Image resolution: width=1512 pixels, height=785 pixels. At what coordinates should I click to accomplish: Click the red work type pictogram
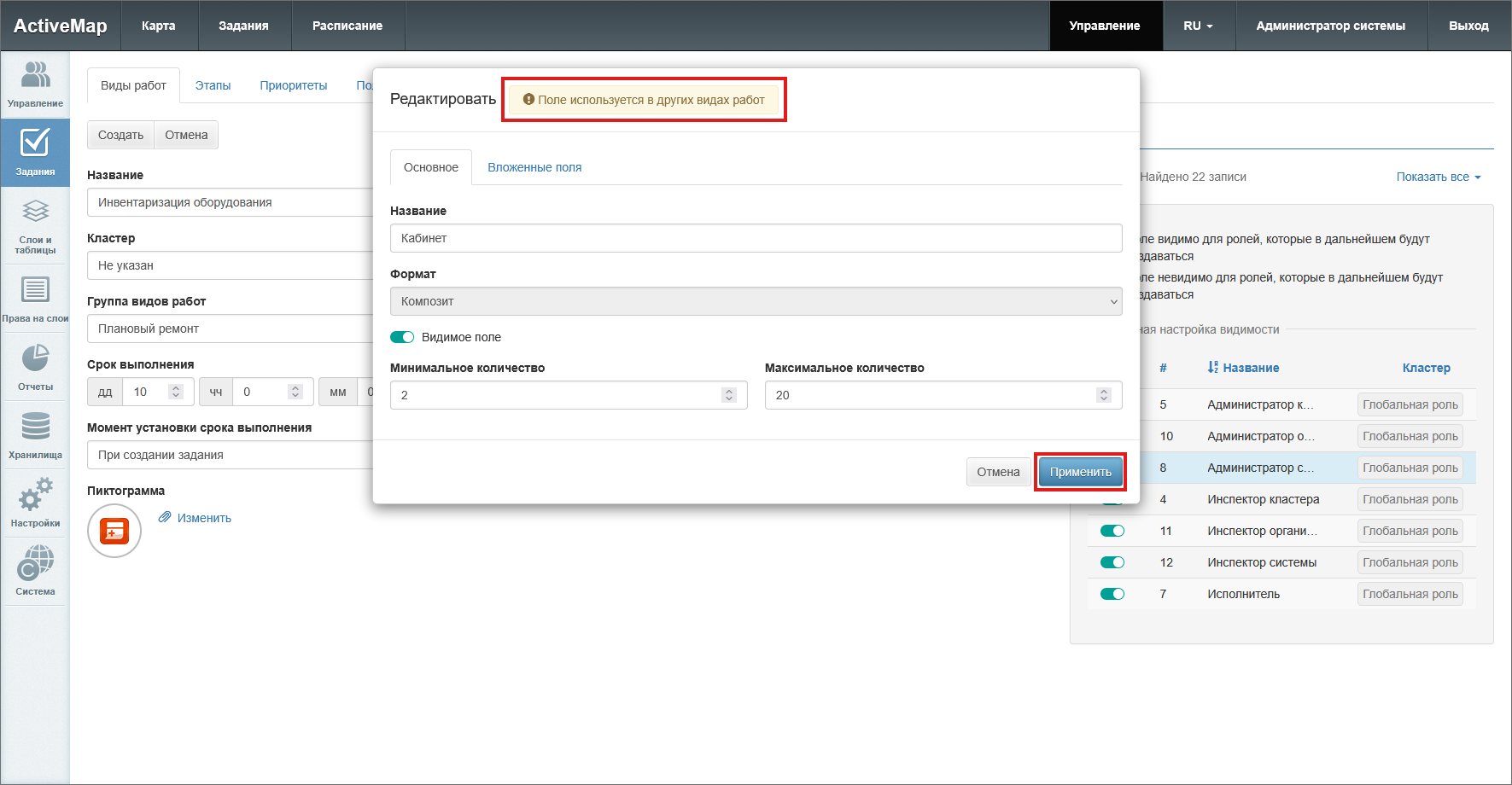pos(114,531)
